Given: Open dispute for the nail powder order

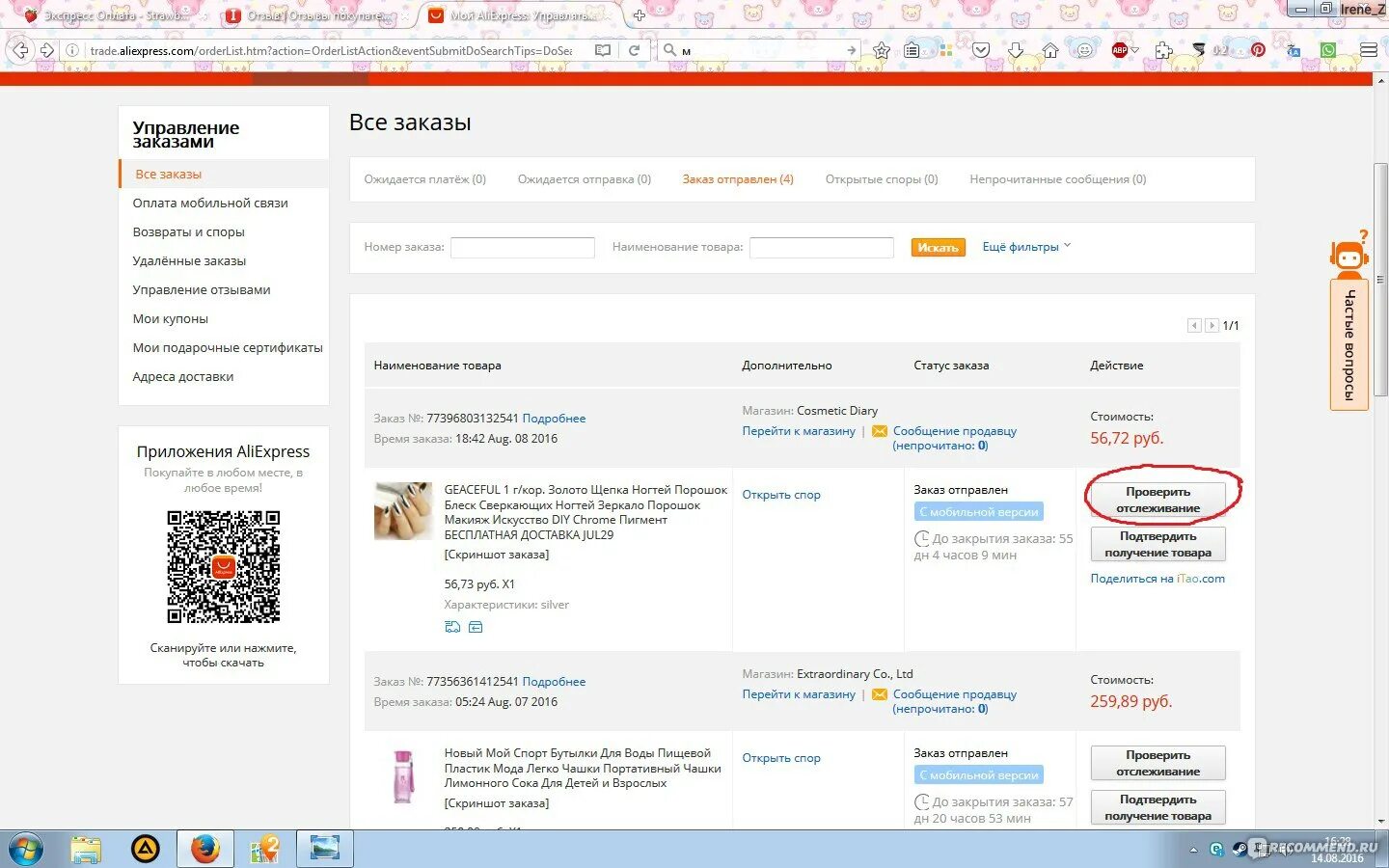Looking at the screenshot, I should point(781,495).
